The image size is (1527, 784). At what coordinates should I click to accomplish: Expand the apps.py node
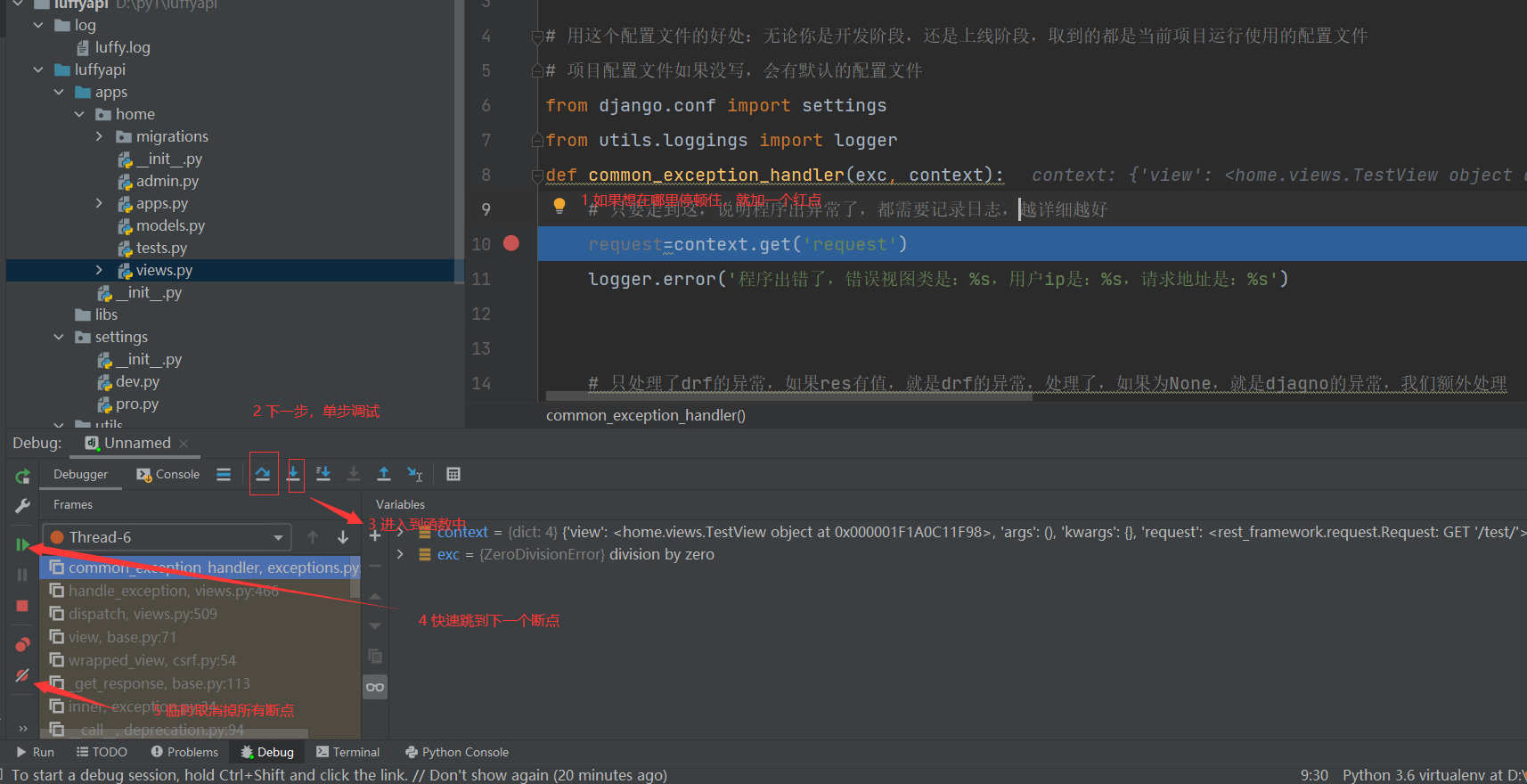pyautogui.click(x=100, y=203)
